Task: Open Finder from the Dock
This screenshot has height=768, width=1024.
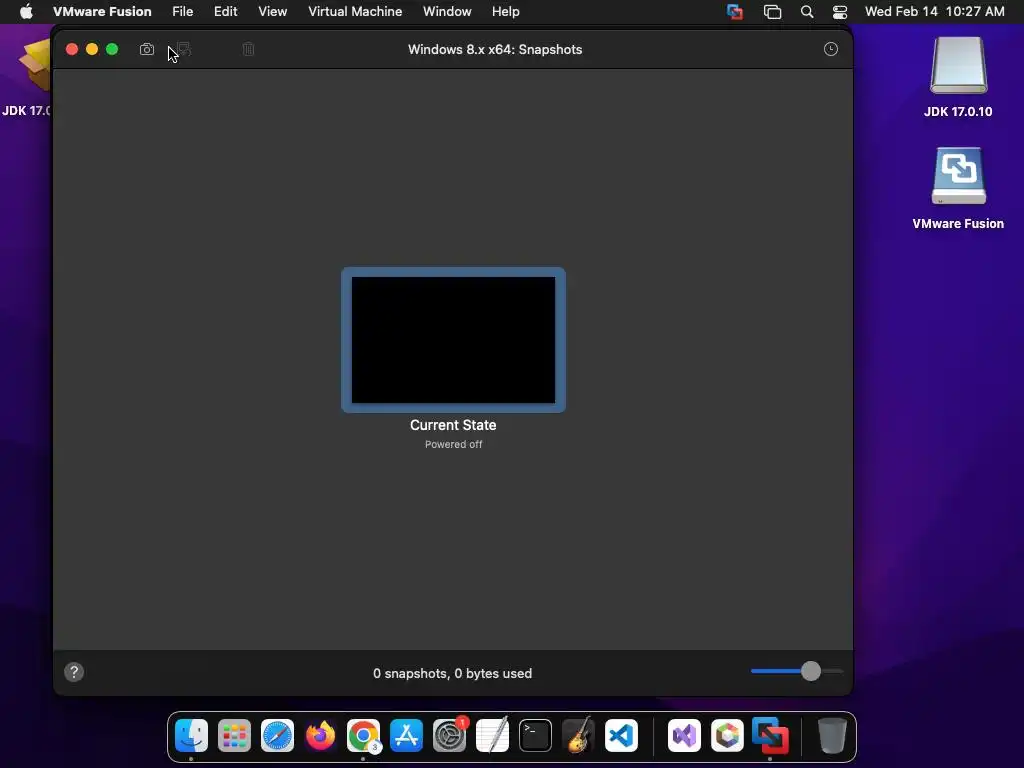Action: pos(191,736)
